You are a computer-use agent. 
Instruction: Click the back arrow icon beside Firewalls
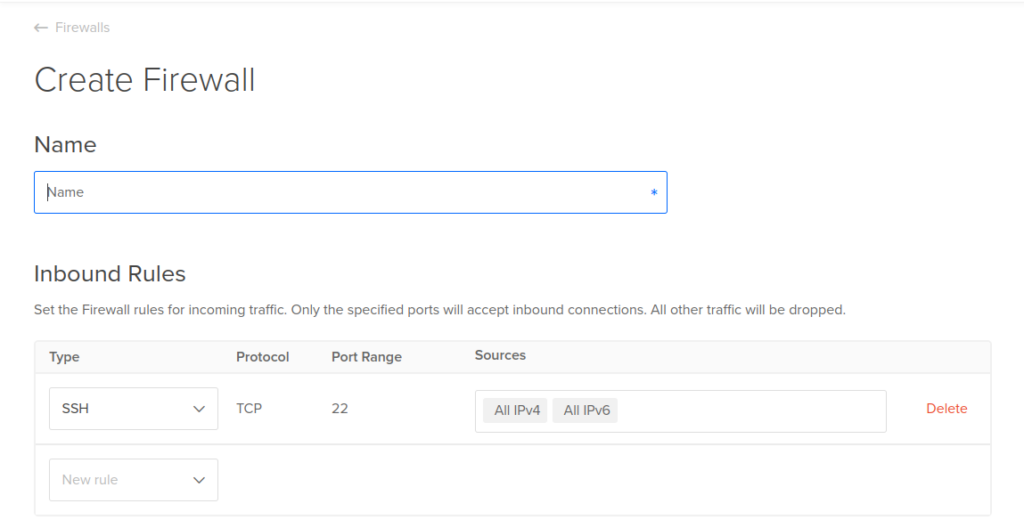click(40, 27)
